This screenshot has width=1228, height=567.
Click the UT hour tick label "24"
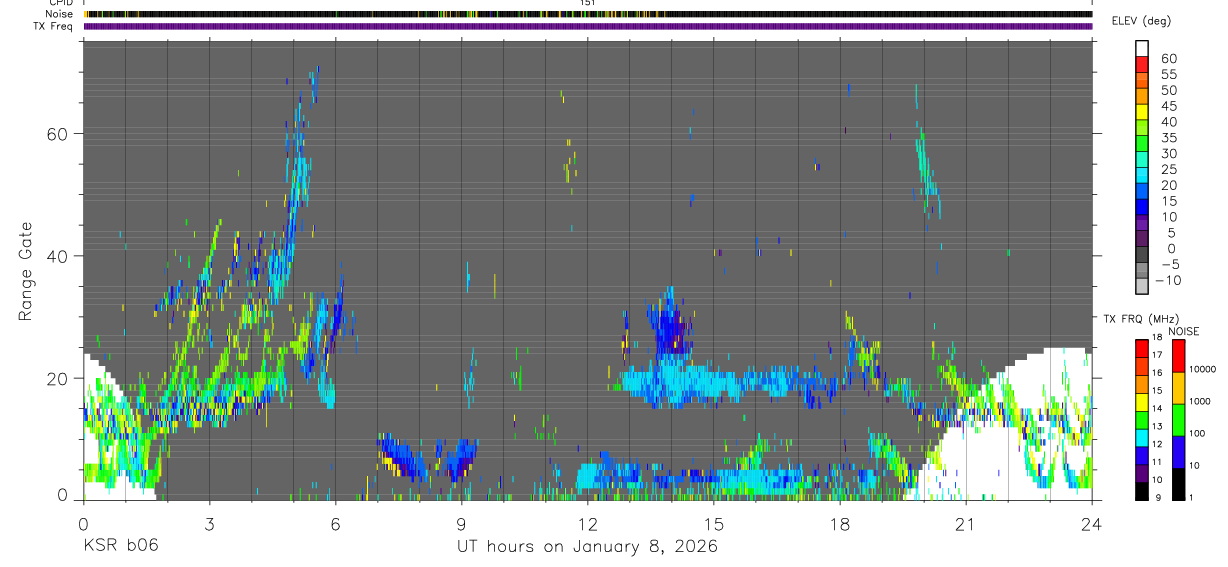click(1091, 524)
